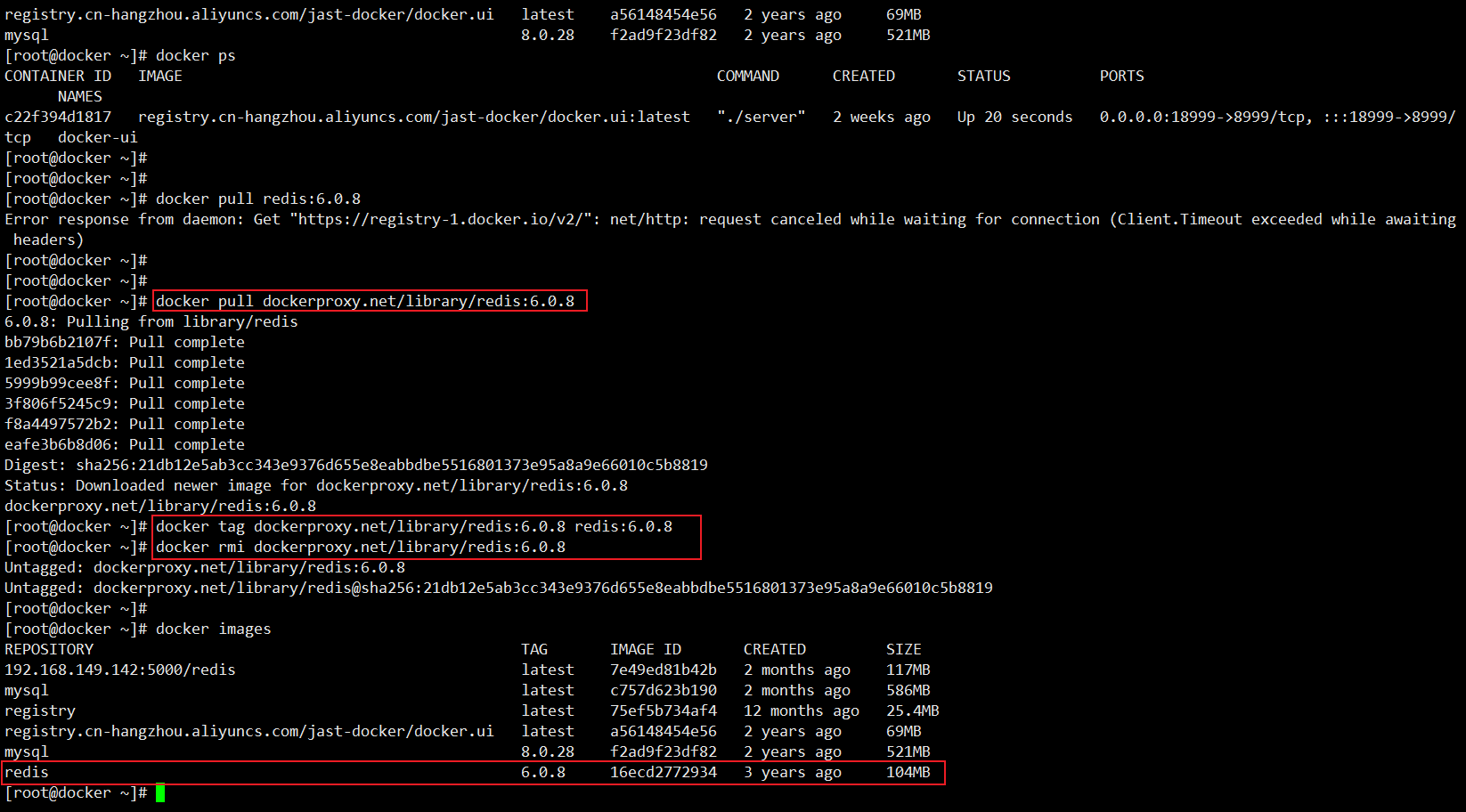Image resolution: width=1466 pixels, height=812 pixels.
Task: Click the REPOSITORY column header
Action: pyautogui.click(x=49, y=649)
